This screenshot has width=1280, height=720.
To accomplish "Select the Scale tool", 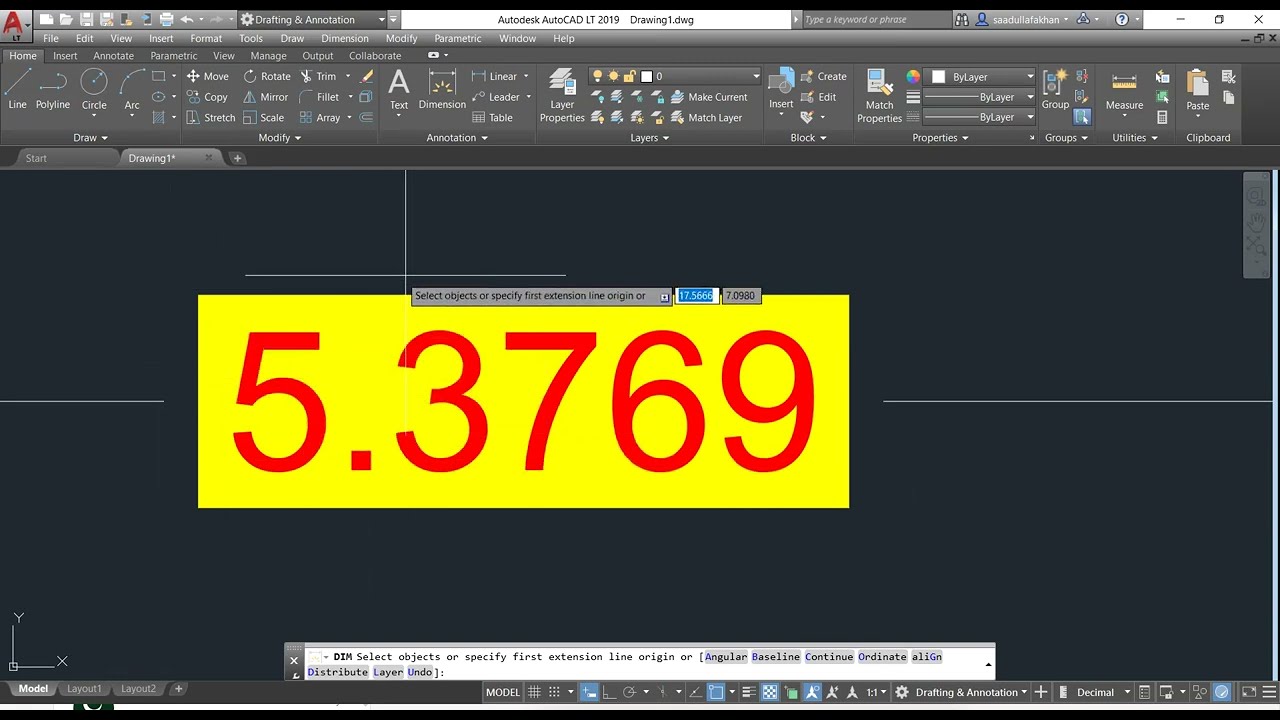I will click(x=263, y=117).
